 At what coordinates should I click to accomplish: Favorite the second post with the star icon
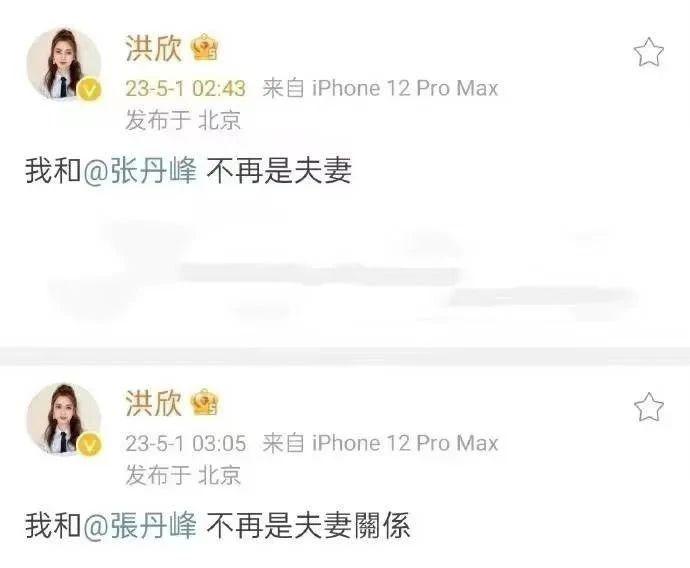click(x=649, y=407)
